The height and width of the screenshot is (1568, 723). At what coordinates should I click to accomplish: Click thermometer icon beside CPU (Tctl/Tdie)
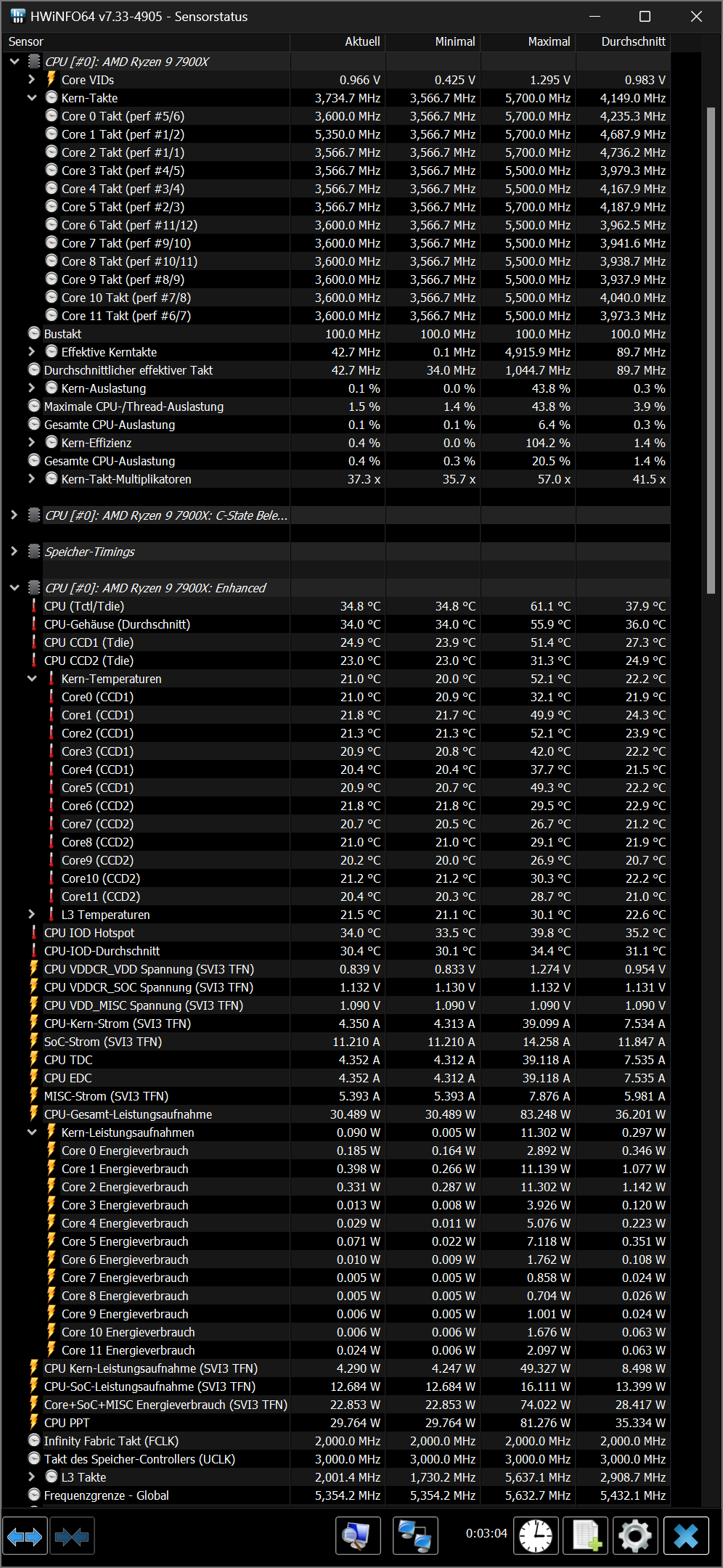pyautogui.click(x=34, y=605)
